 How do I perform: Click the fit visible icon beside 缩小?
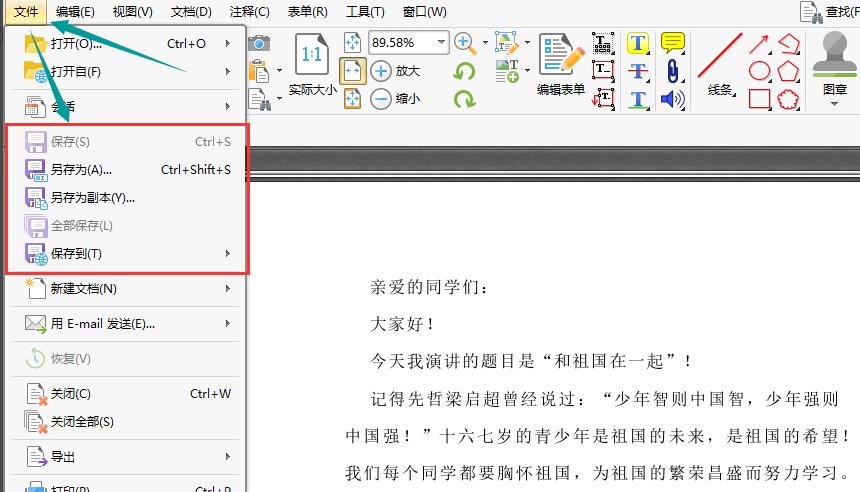point(352,99)
